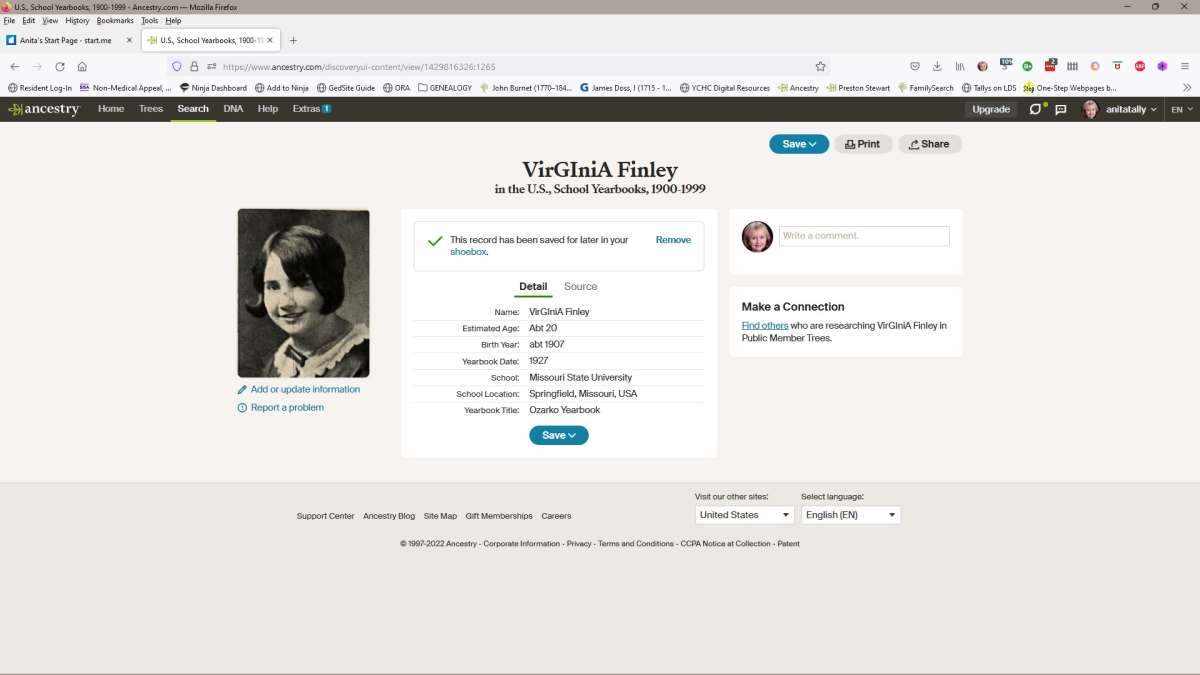Switch to Anita's Start Page tab
The height and width of the screenshot is (675, 1200).
66,40
